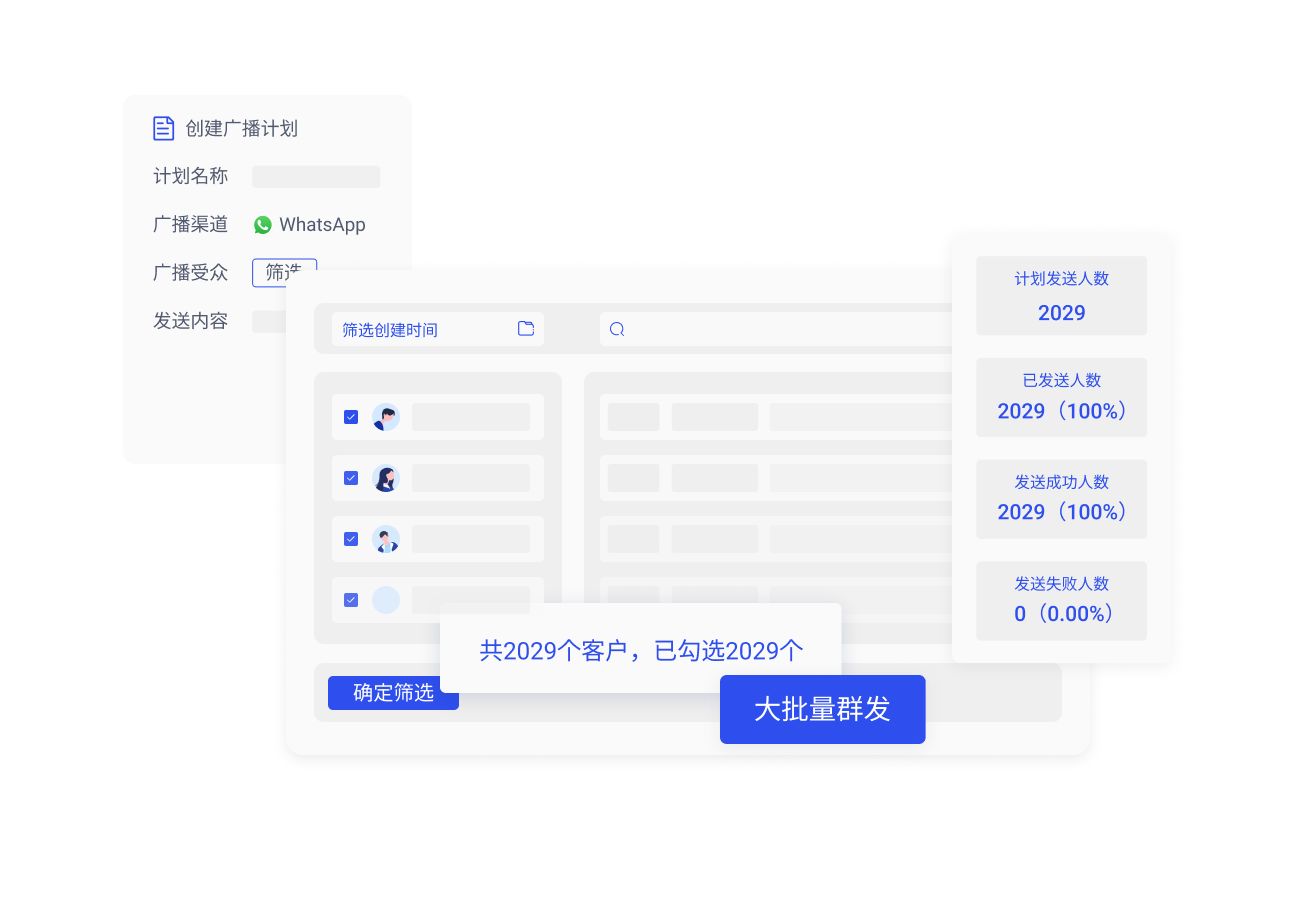
Task: Click the 发送成功人数 stat card
Action: (x=1061, y=499)
